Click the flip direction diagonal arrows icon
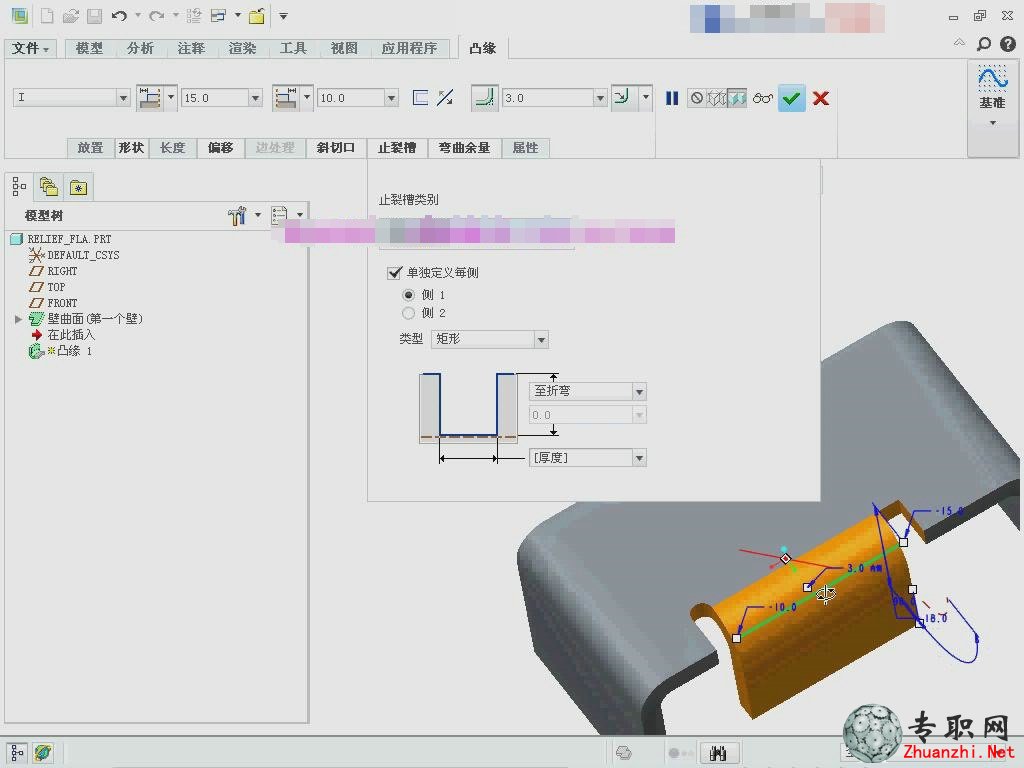Viewport: 1024px width, 768px height. pos(445,98)
